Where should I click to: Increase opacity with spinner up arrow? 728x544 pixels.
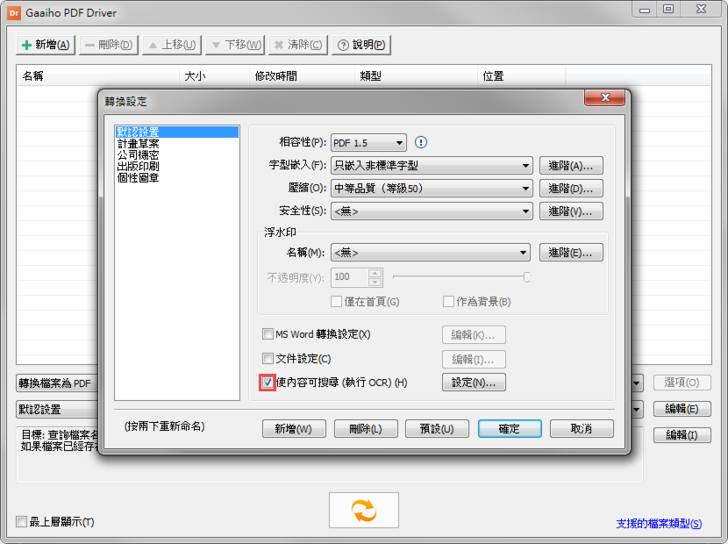375,273
